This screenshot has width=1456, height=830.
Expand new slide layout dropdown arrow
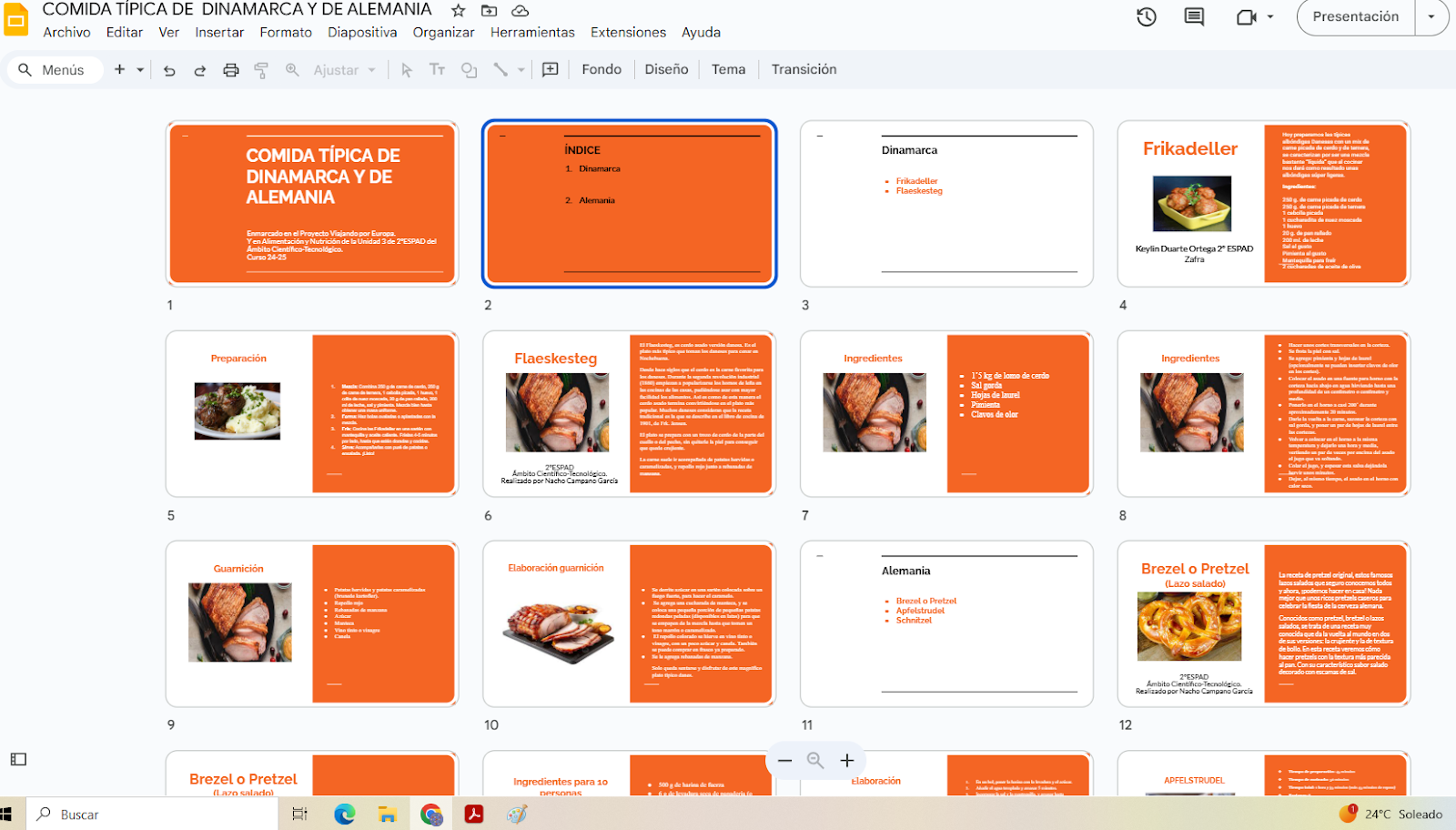pyautogui.click(x=140, y=69)
